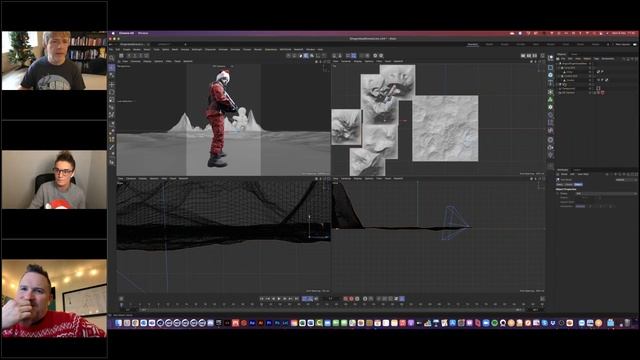Open the File menu in Cinema 4D's main menu bar
640x360 pixels.
tap(111, 49)
